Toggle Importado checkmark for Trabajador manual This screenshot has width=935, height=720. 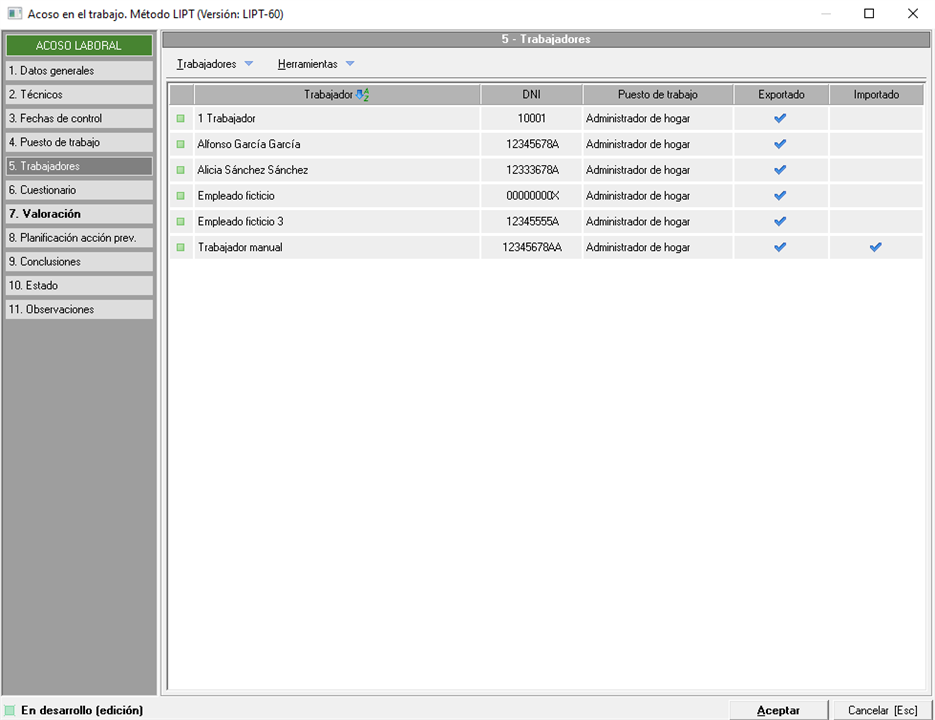pyautogui.click(x=875, y=247)
